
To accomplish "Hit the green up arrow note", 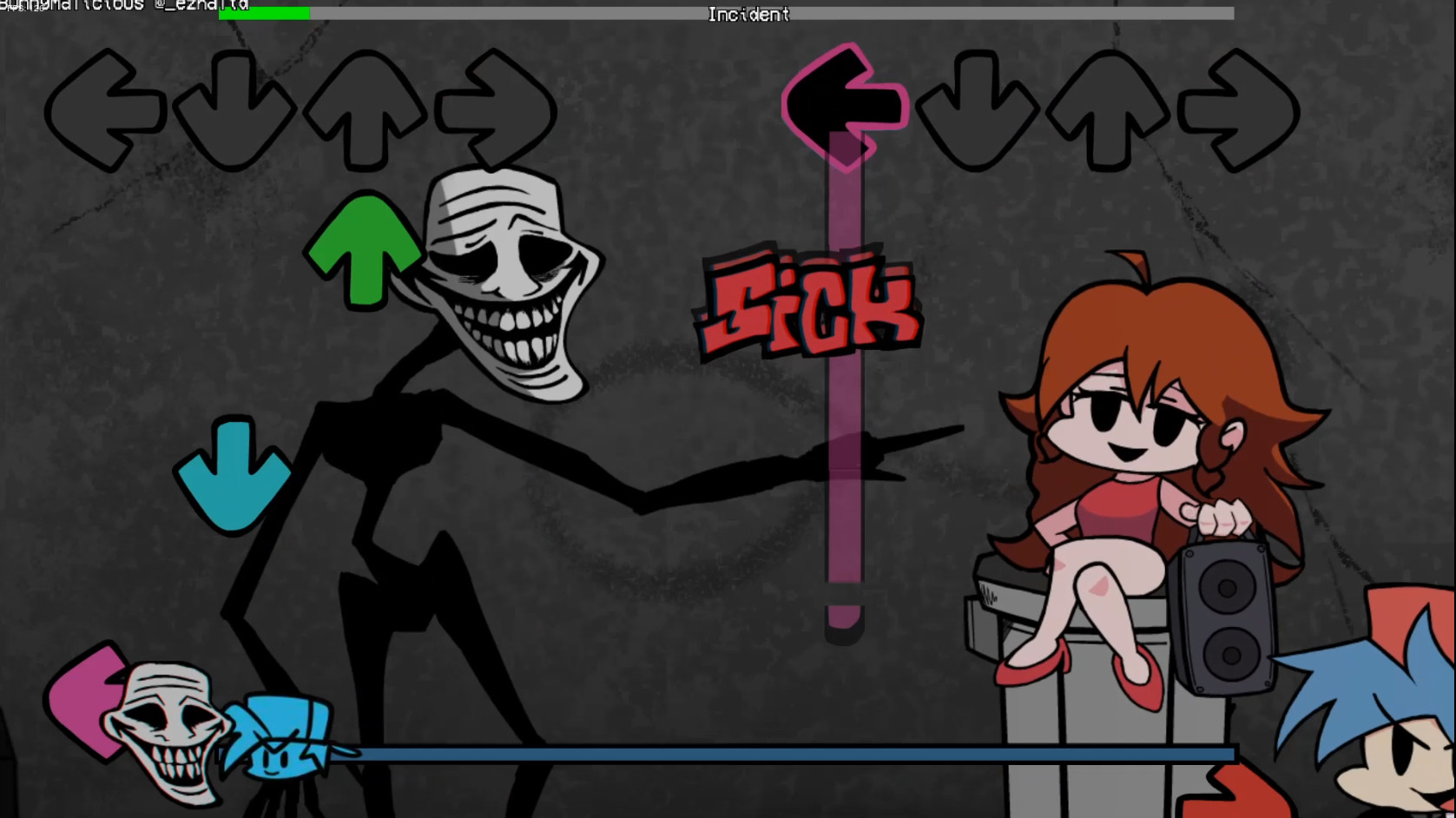I will click(364, 251).
